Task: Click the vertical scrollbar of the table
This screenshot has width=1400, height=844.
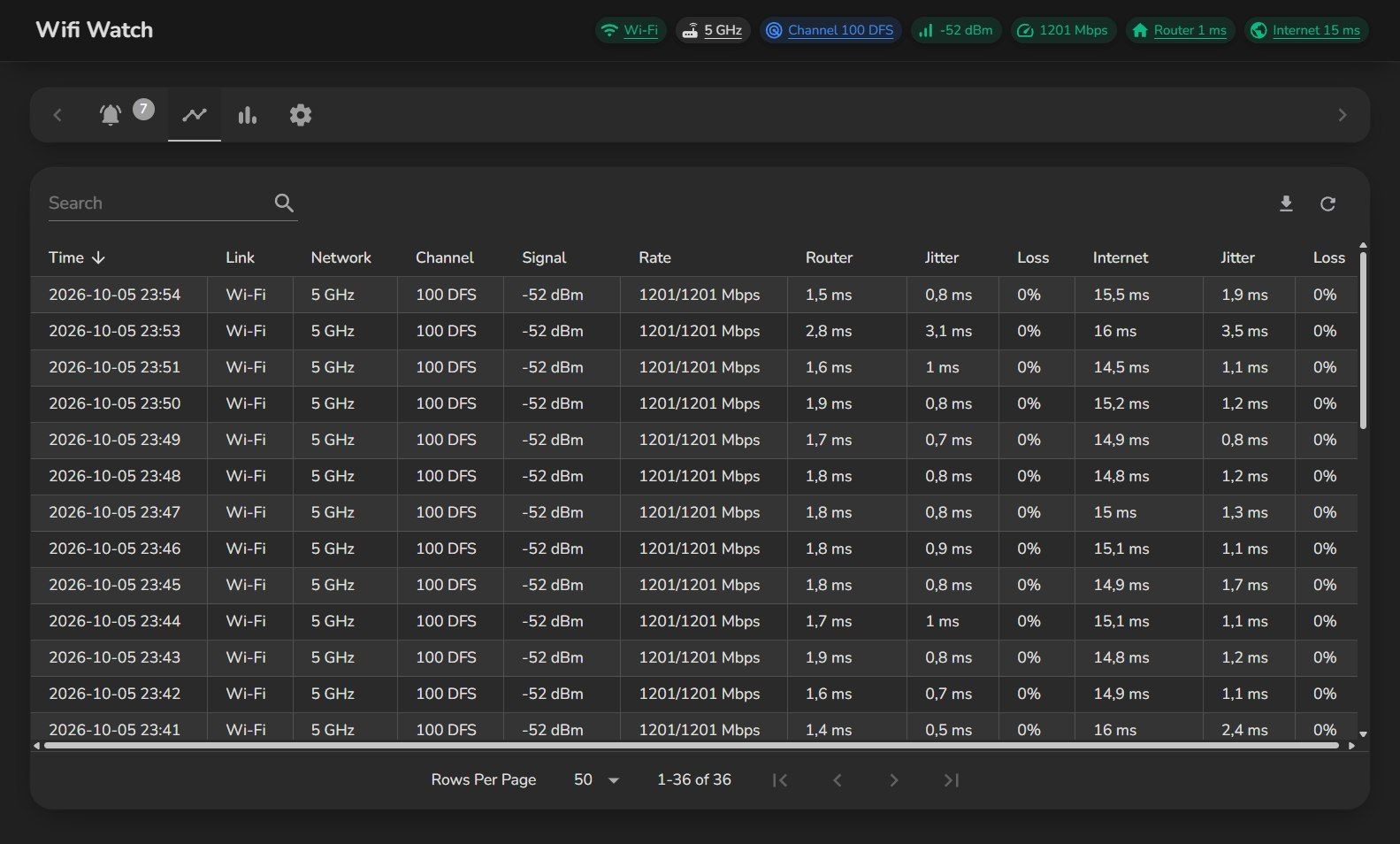Action: (x=1363, y=341)
